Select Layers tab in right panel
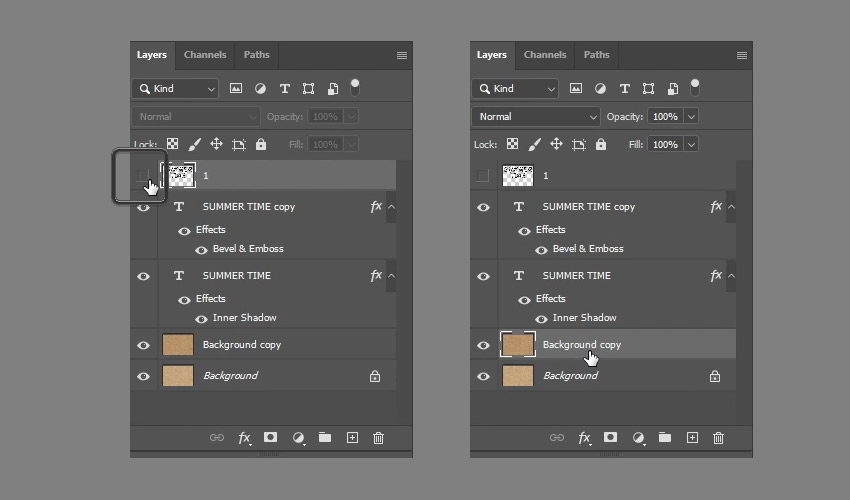Viewport: 850px width, 500px height. (x=492, y=55)
